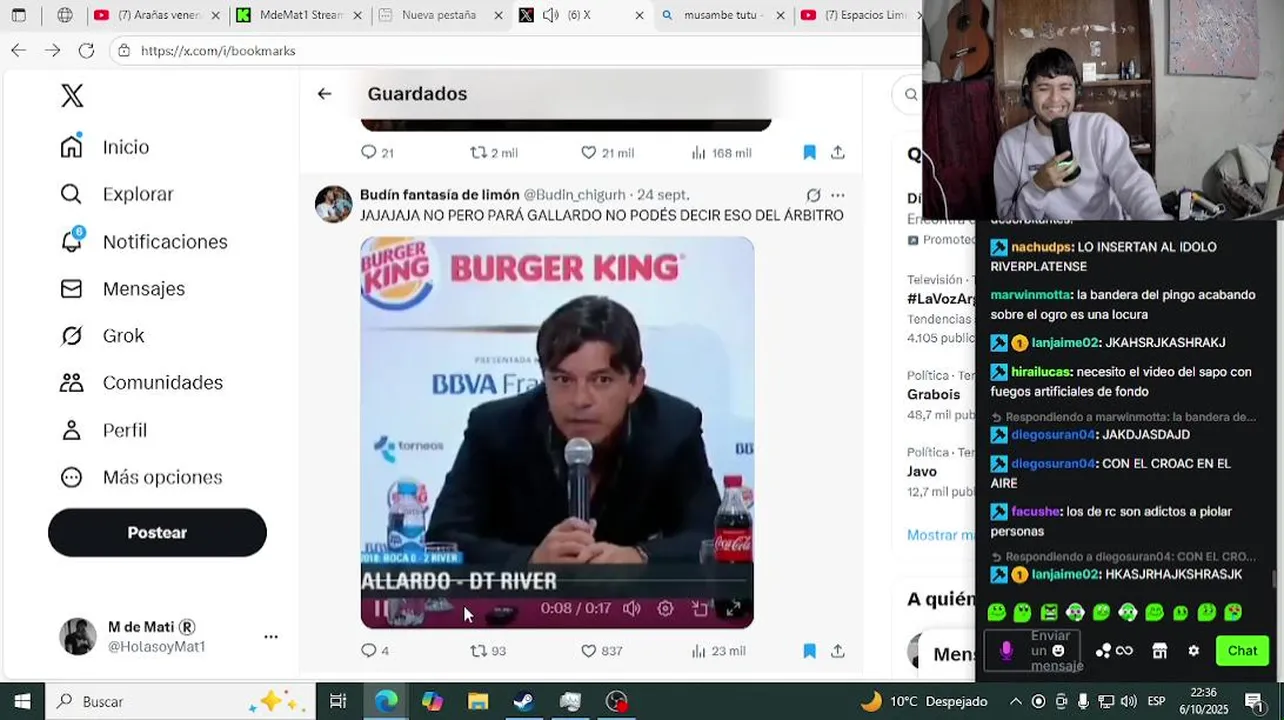Screen dimensions: 1284x720
Task: Remove bookmark on Budín tweet
Action: 809,650
